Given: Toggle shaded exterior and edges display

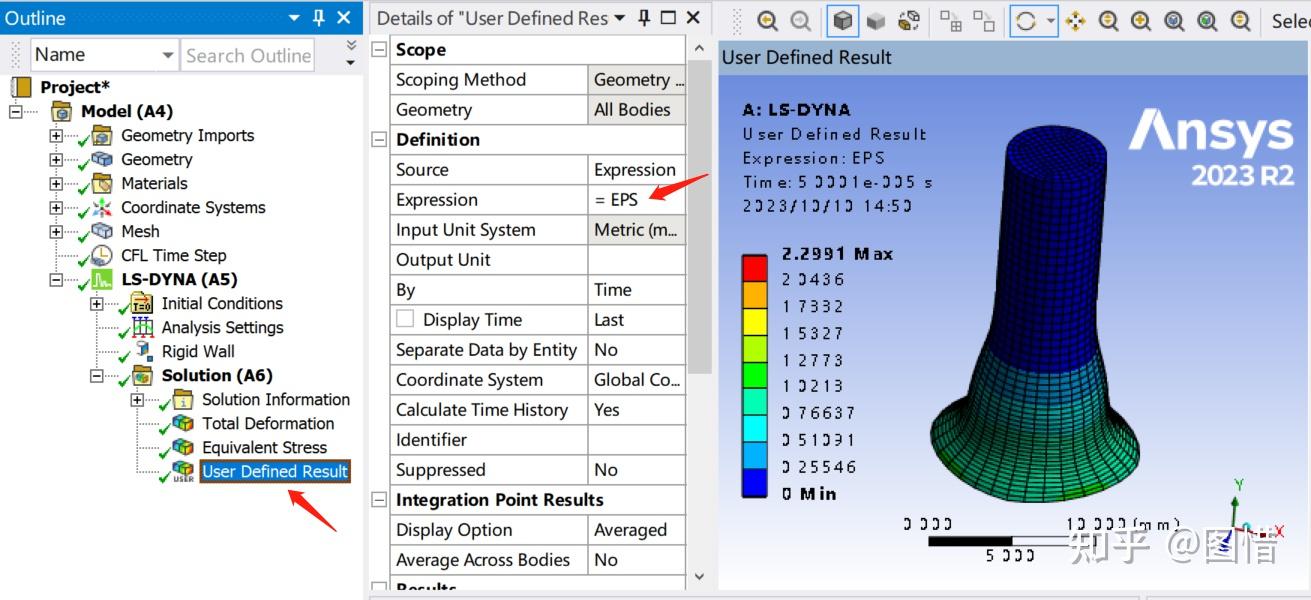Looking at the screenshot, I should point(844,20).
